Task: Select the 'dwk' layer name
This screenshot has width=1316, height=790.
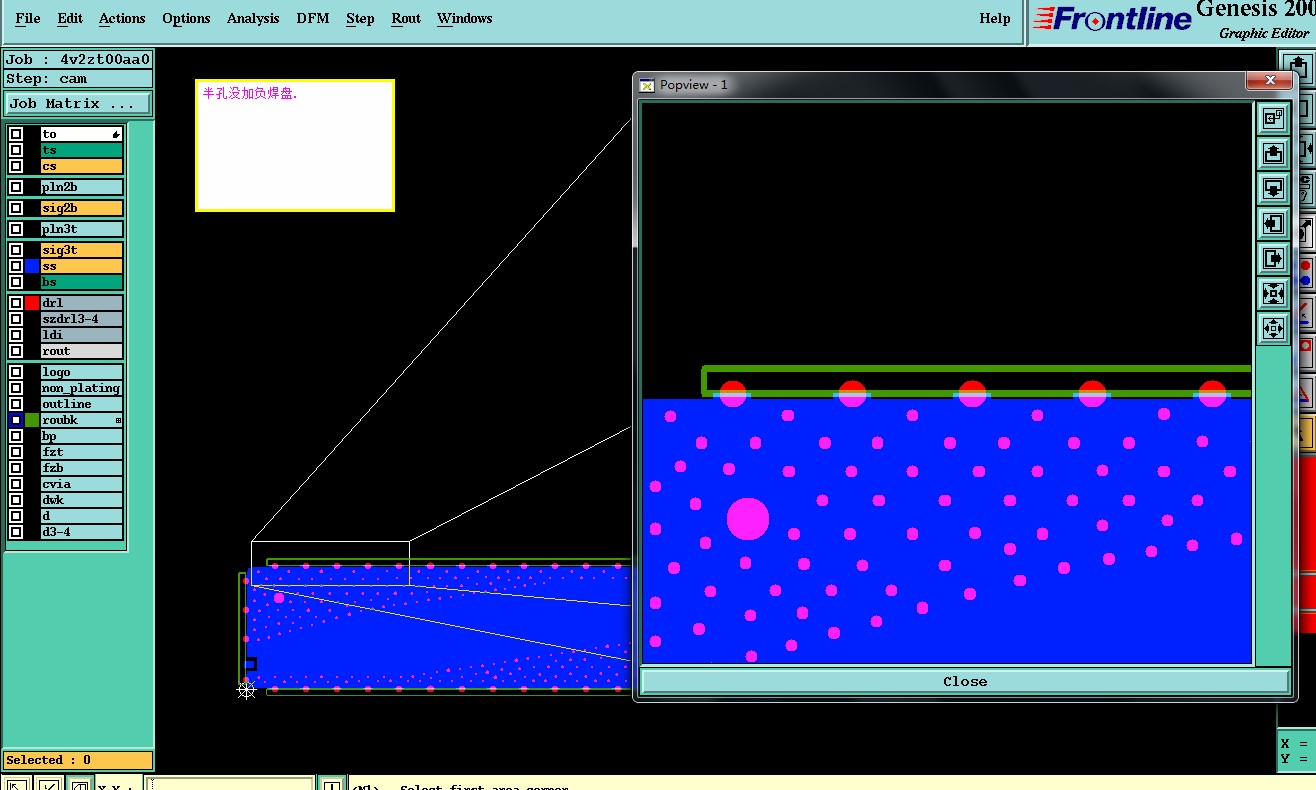Action: (x=81, y=500)
